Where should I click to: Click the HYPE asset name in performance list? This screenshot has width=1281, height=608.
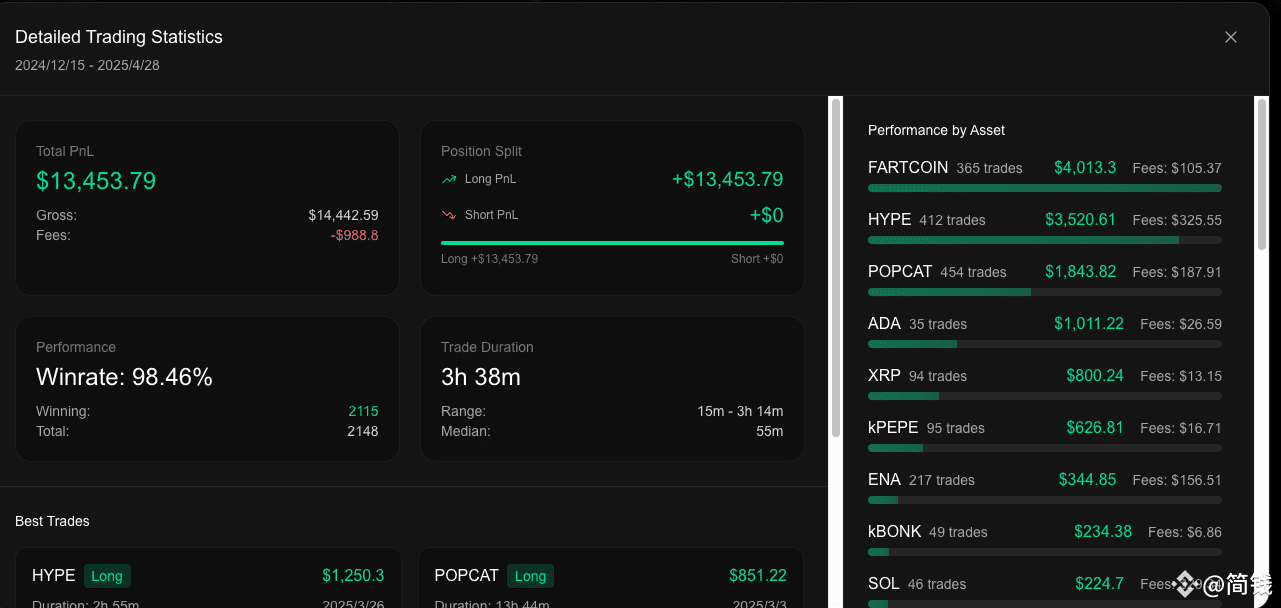[889, 220]
